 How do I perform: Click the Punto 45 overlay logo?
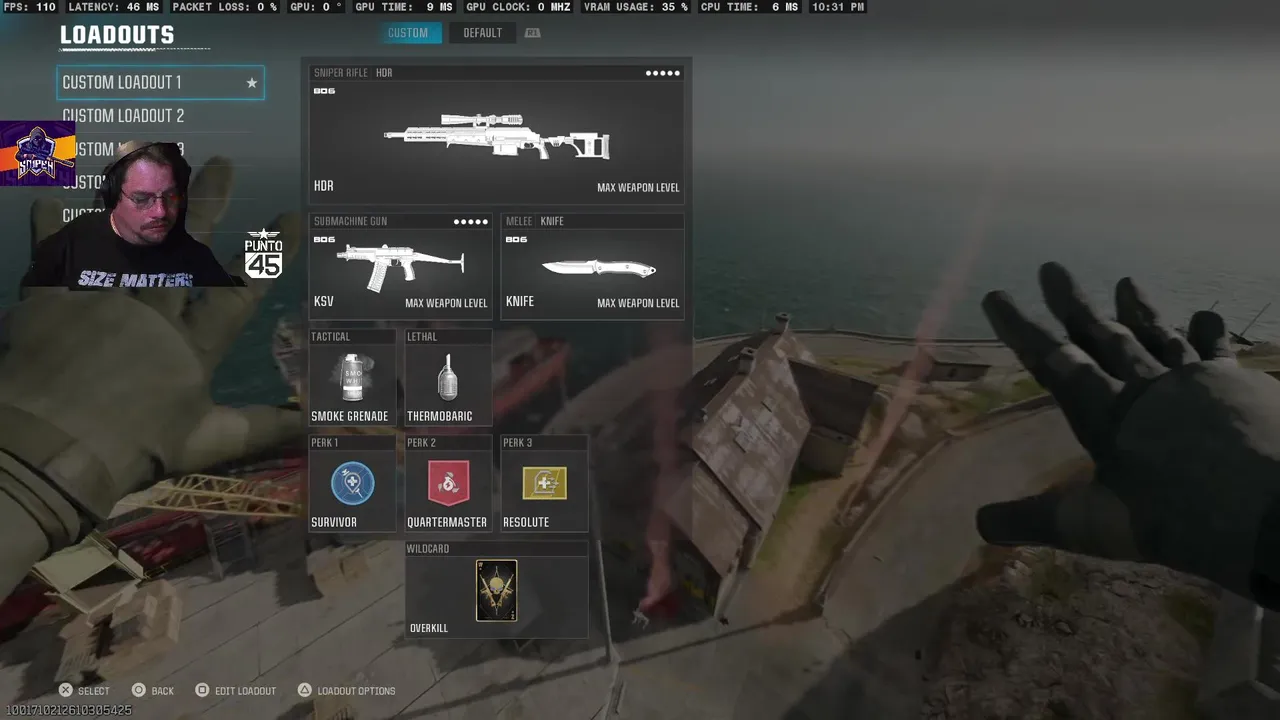263,253
